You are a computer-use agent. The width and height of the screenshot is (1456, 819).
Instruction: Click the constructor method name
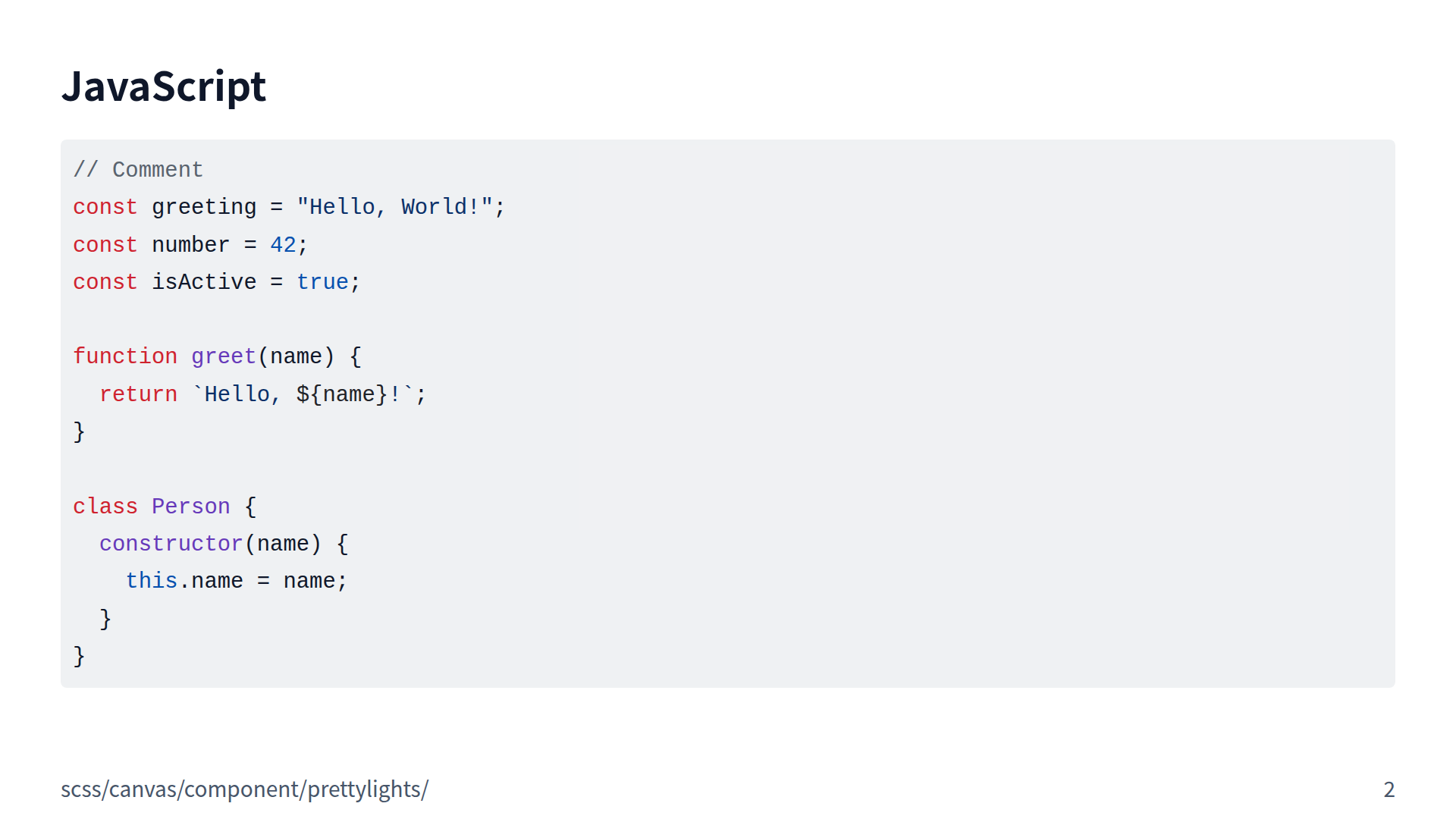171,544
